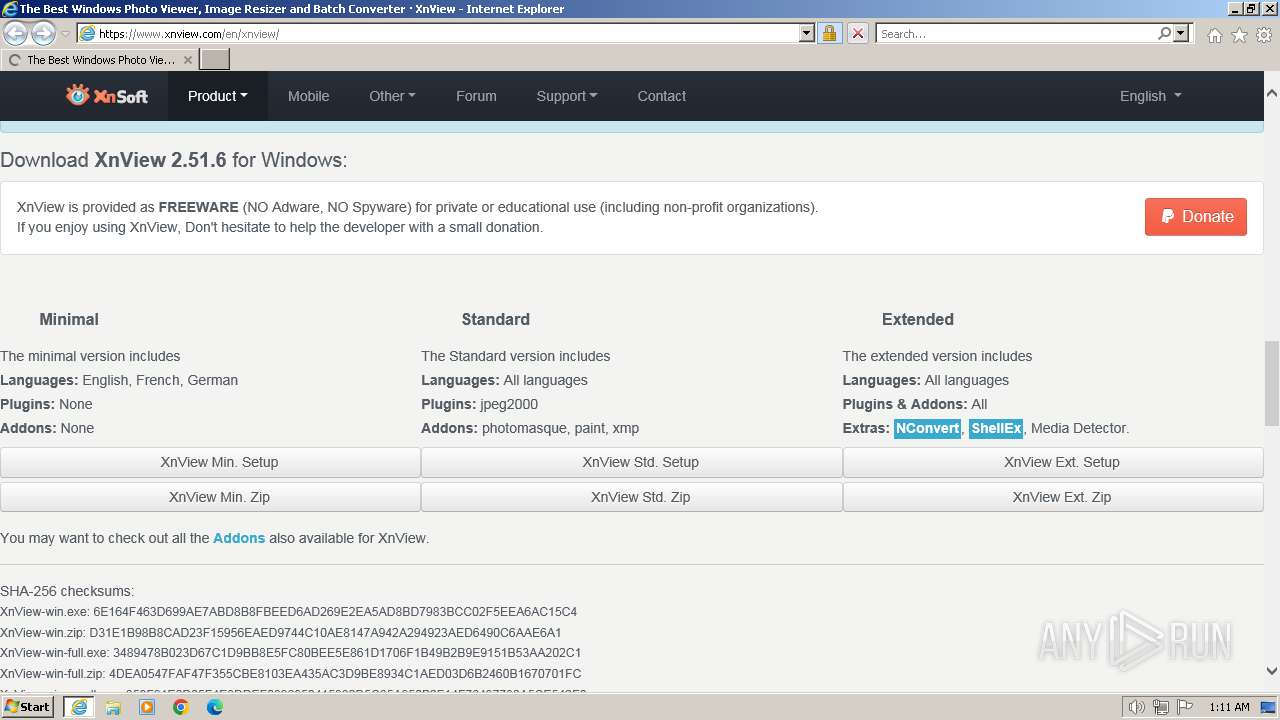Click the taskbar clock 1:11 AM

tap(1229, 707)
